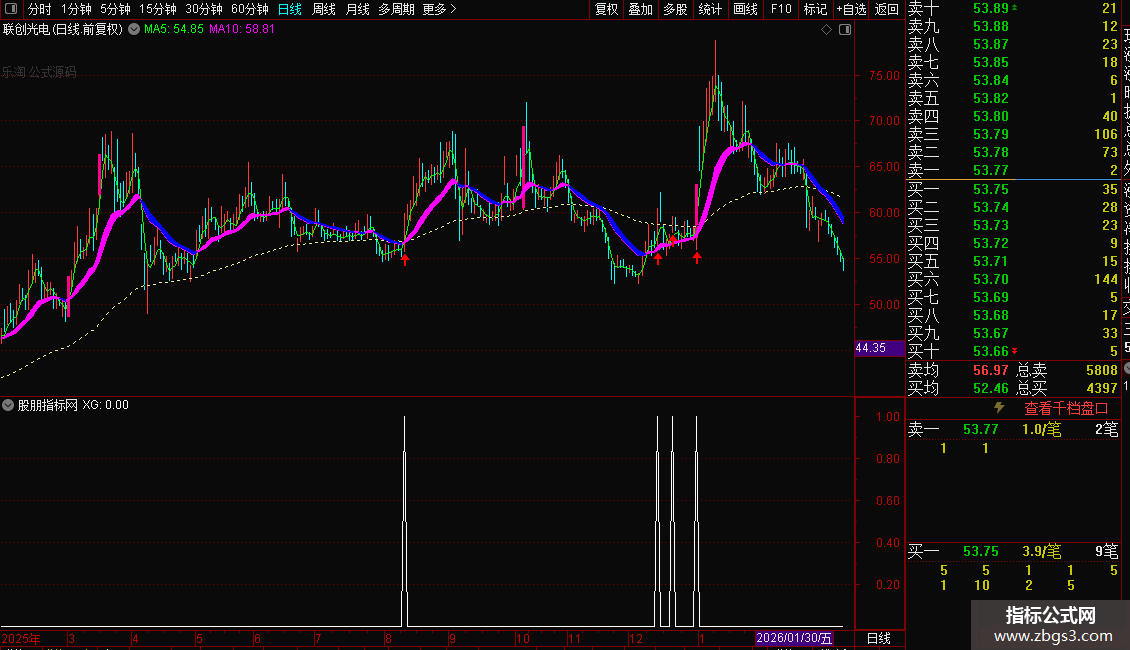
Task: Select the 5分钟 period
Action: pos(115,9)
